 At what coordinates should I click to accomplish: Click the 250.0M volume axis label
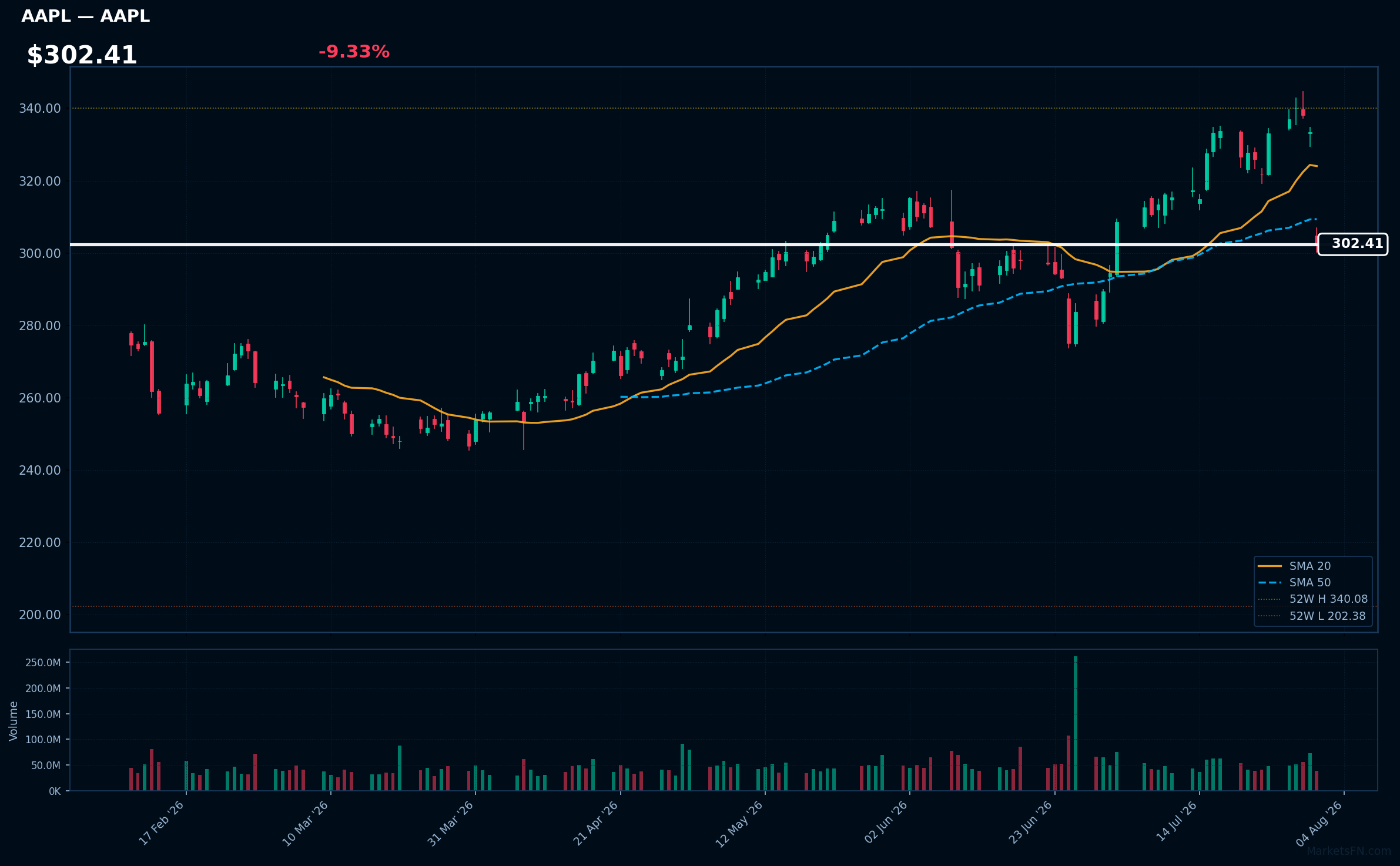click(43, 663)
